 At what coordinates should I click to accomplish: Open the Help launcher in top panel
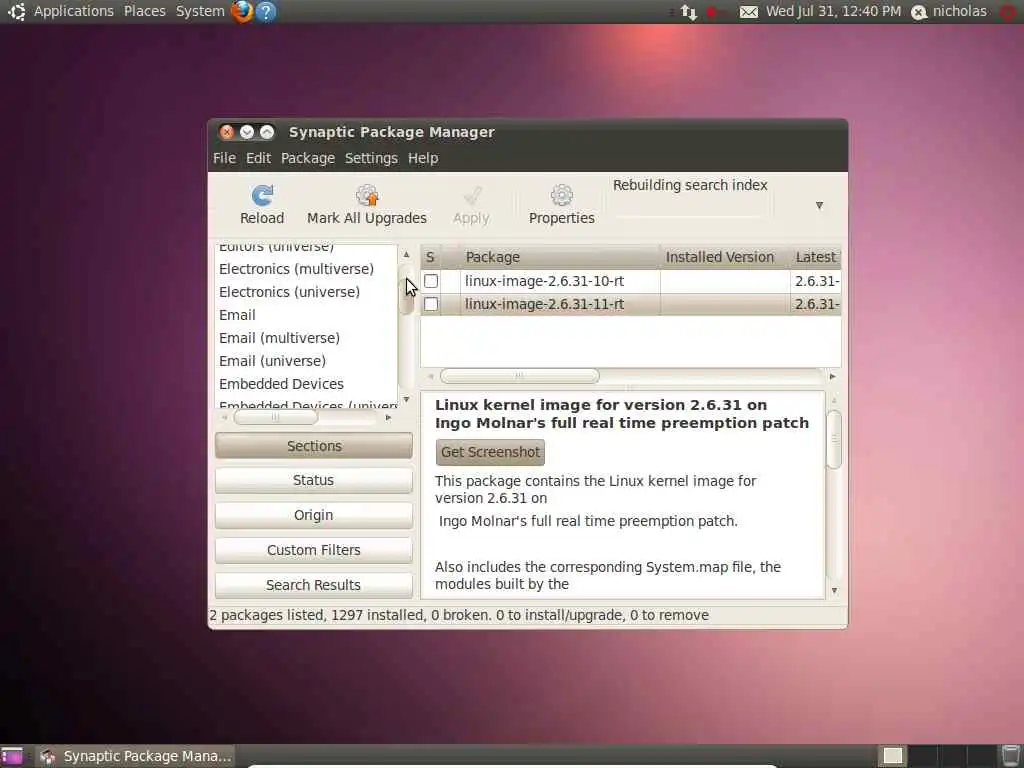266,12
